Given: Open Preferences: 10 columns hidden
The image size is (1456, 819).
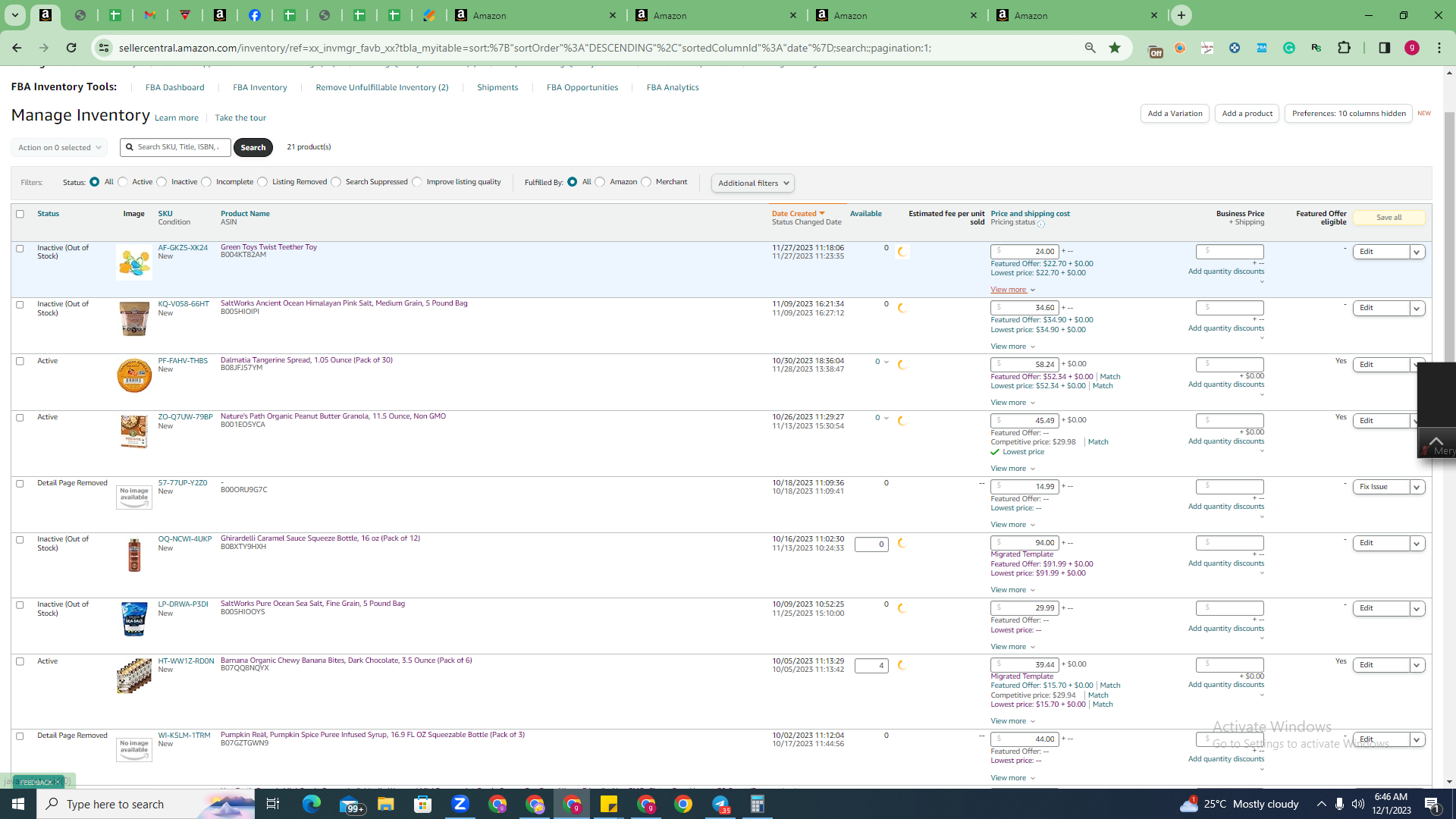Looking at the screenshot, I should click(1348, 114).
